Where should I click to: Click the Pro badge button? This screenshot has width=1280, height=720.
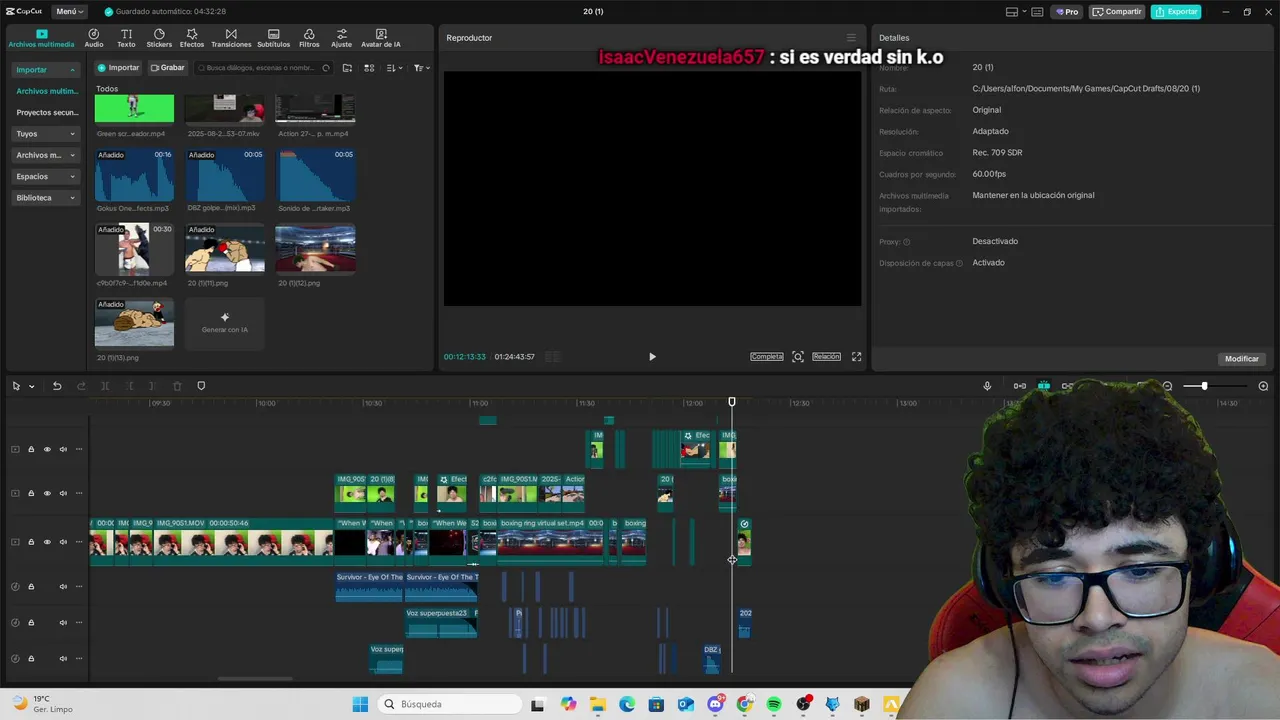(x=1067, y=12)
